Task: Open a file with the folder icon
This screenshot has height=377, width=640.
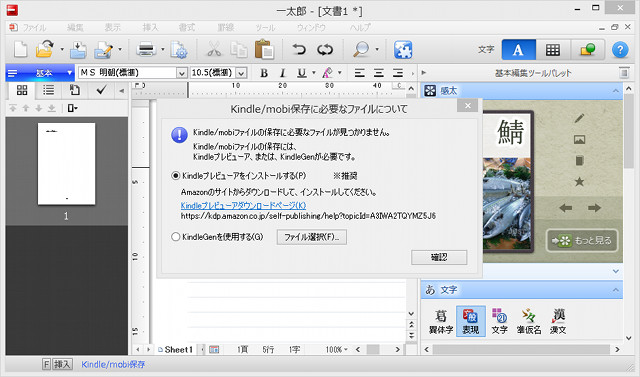Action: tap(45, 49)
